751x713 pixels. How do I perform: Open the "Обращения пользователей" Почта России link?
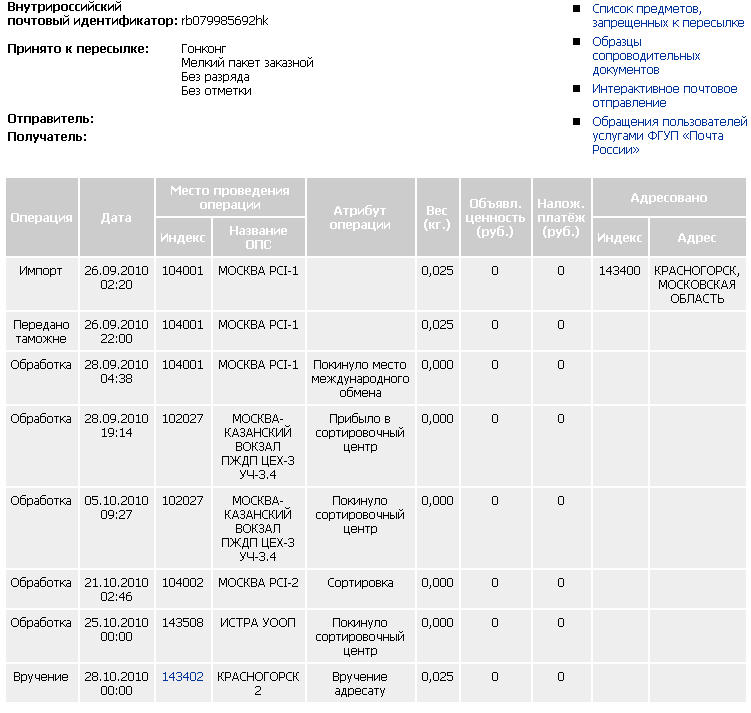click(669, 135)
